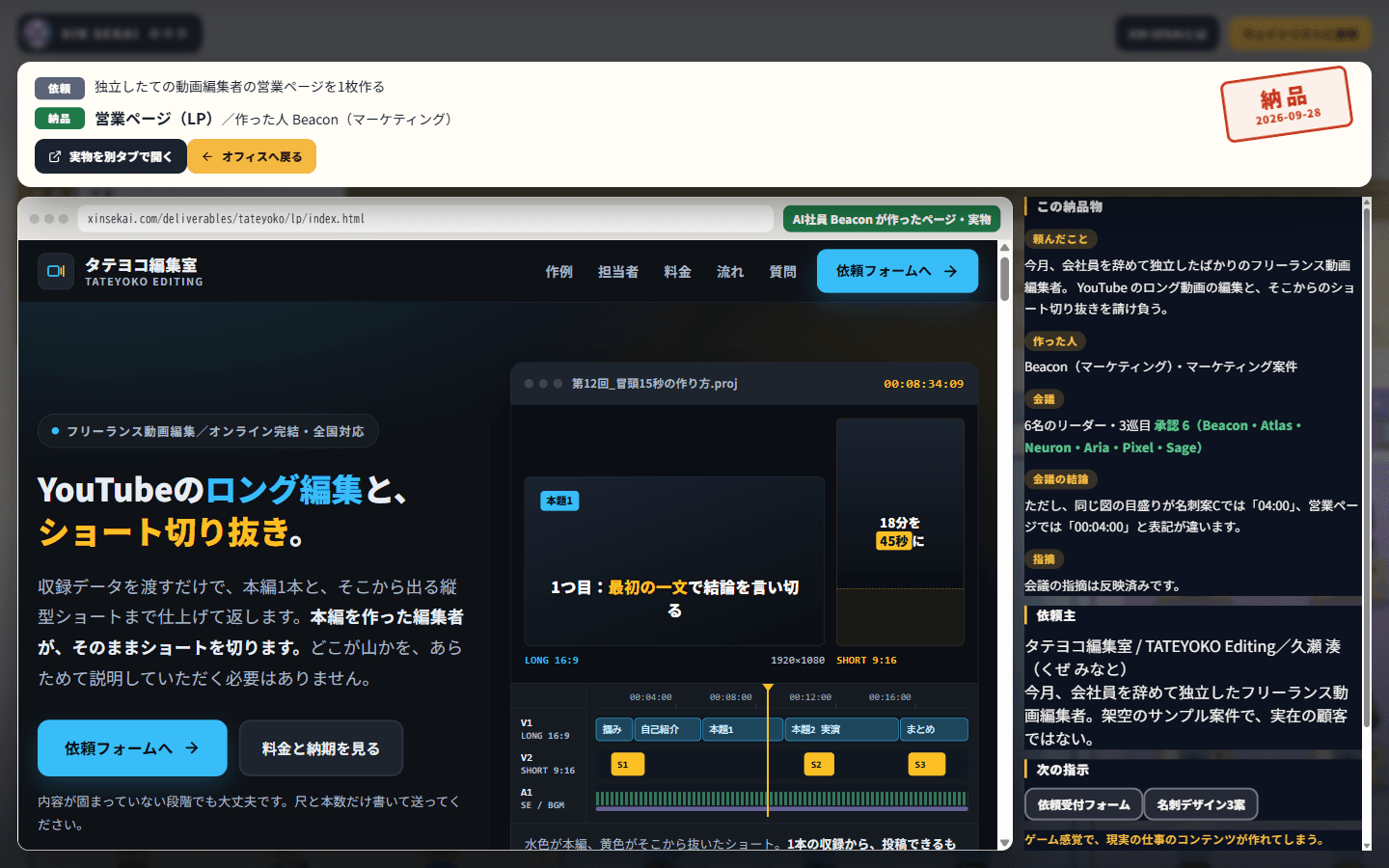Go back with オフィスへ戻る button

point(252,156)
